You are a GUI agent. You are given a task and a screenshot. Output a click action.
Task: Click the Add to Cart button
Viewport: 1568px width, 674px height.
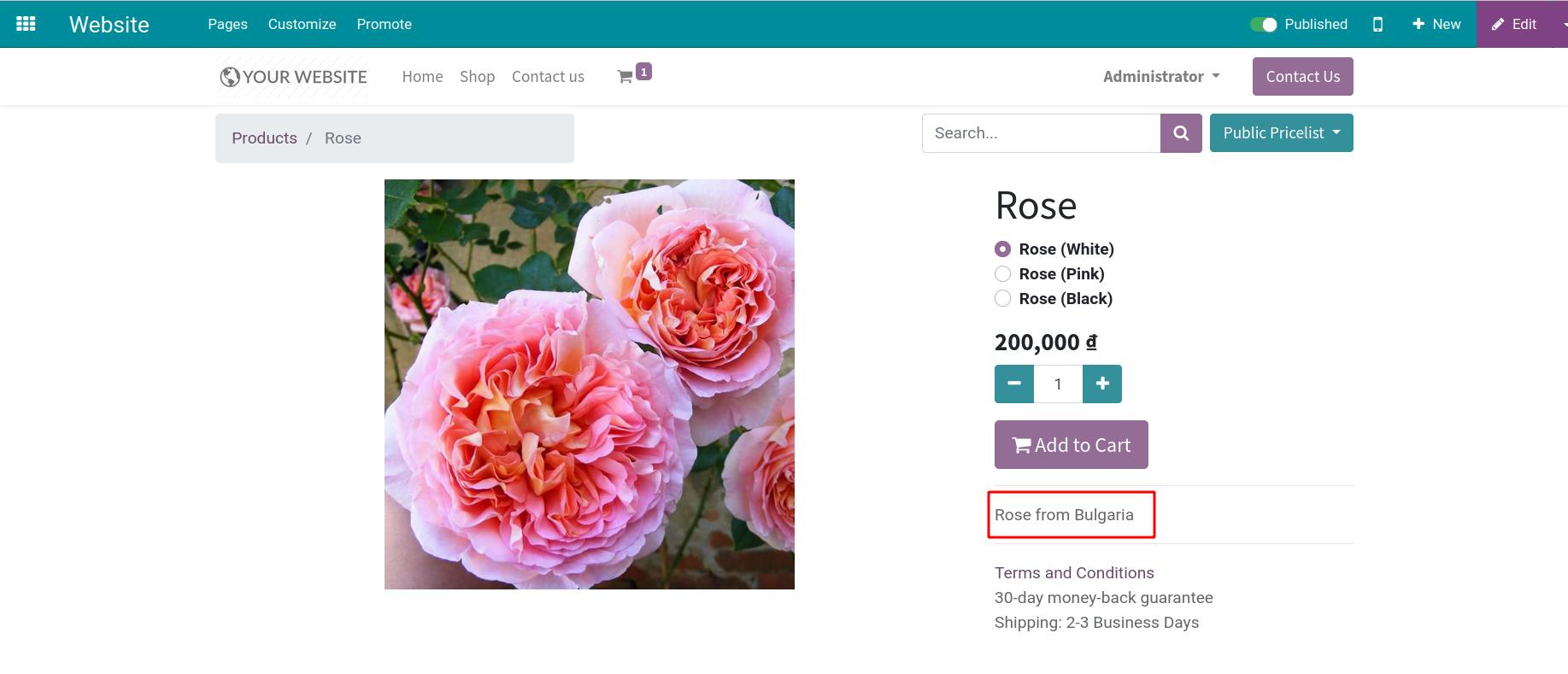(1071, 444)
